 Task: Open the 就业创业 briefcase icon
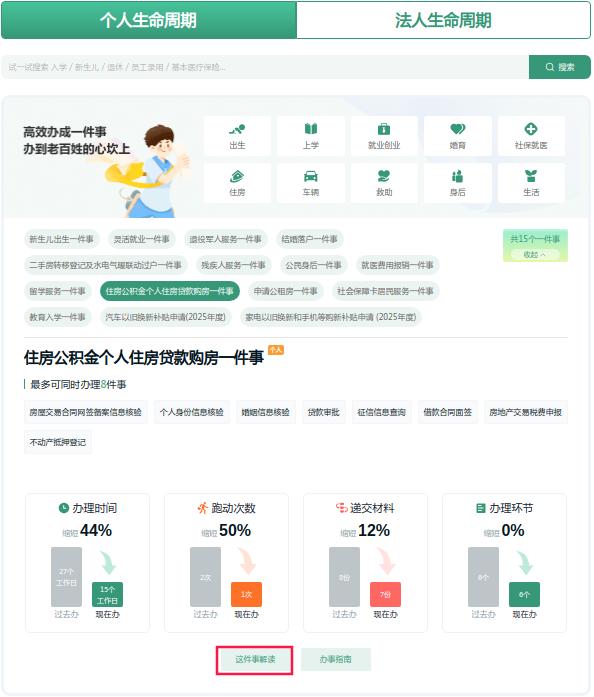click(x=384, y=129)
